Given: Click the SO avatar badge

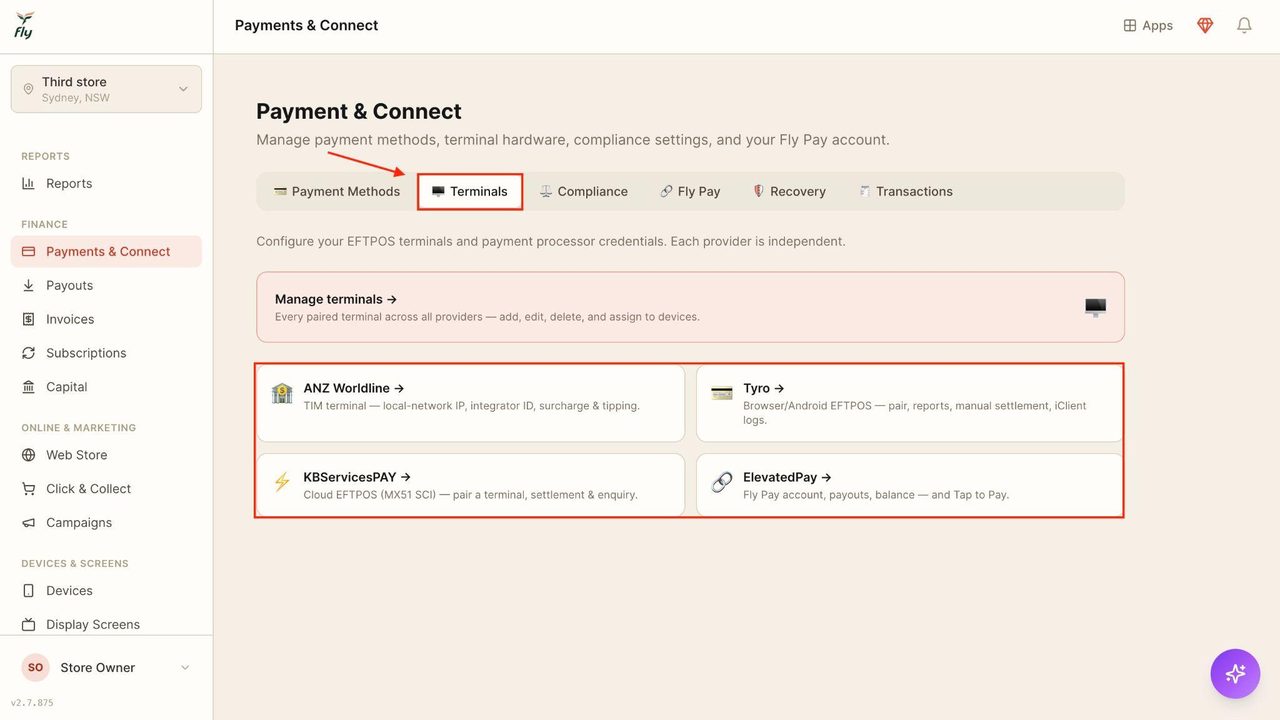Looking at the screenshot, I should (x=35, y=668).
